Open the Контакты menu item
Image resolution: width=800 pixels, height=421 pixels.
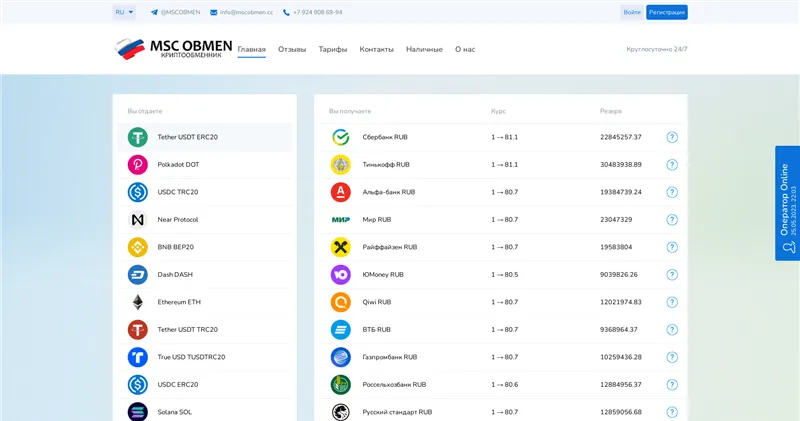tap(377, 49)
